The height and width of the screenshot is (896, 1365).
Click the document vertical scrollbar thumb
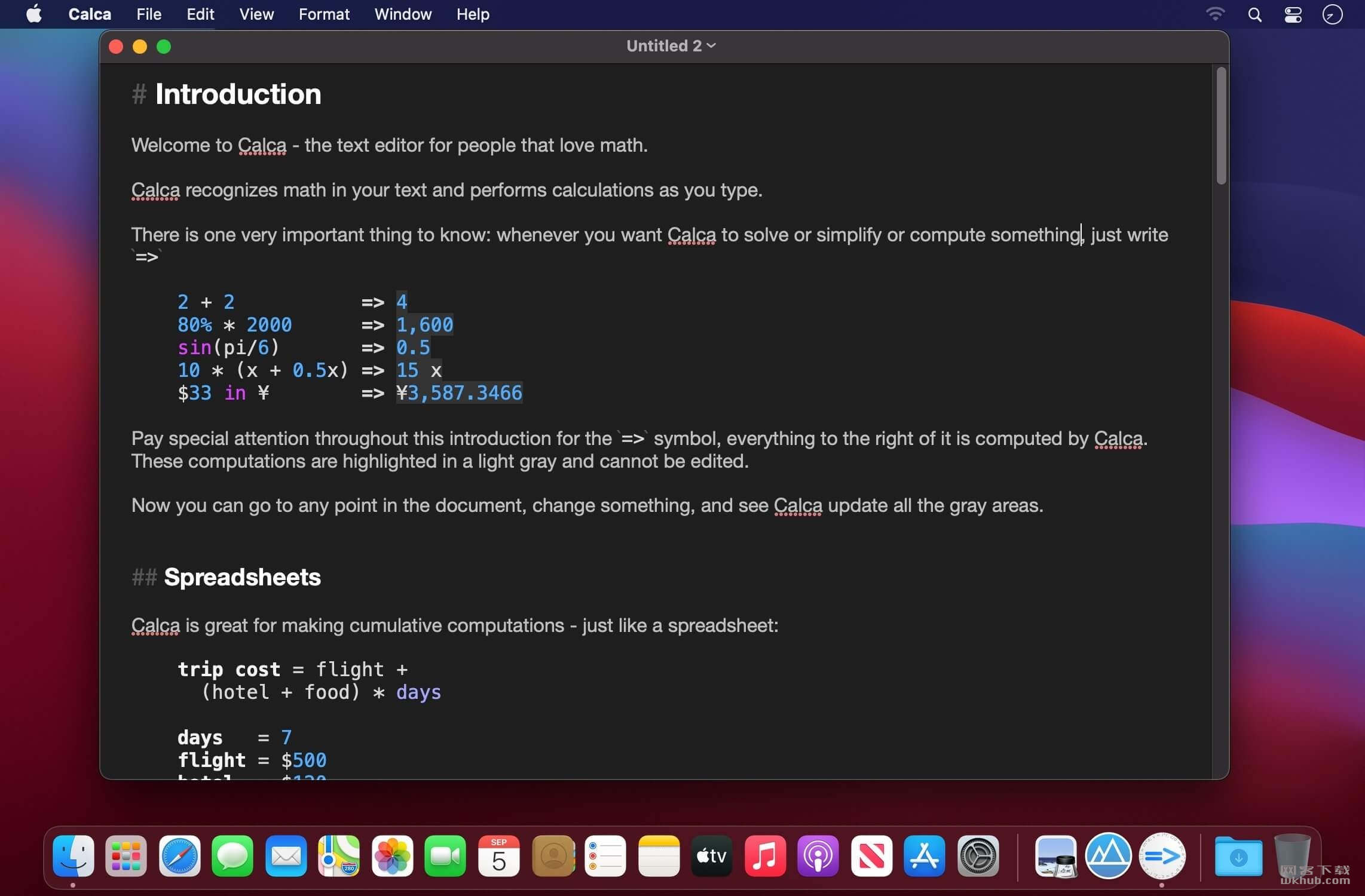click(x=1221, y=125)
